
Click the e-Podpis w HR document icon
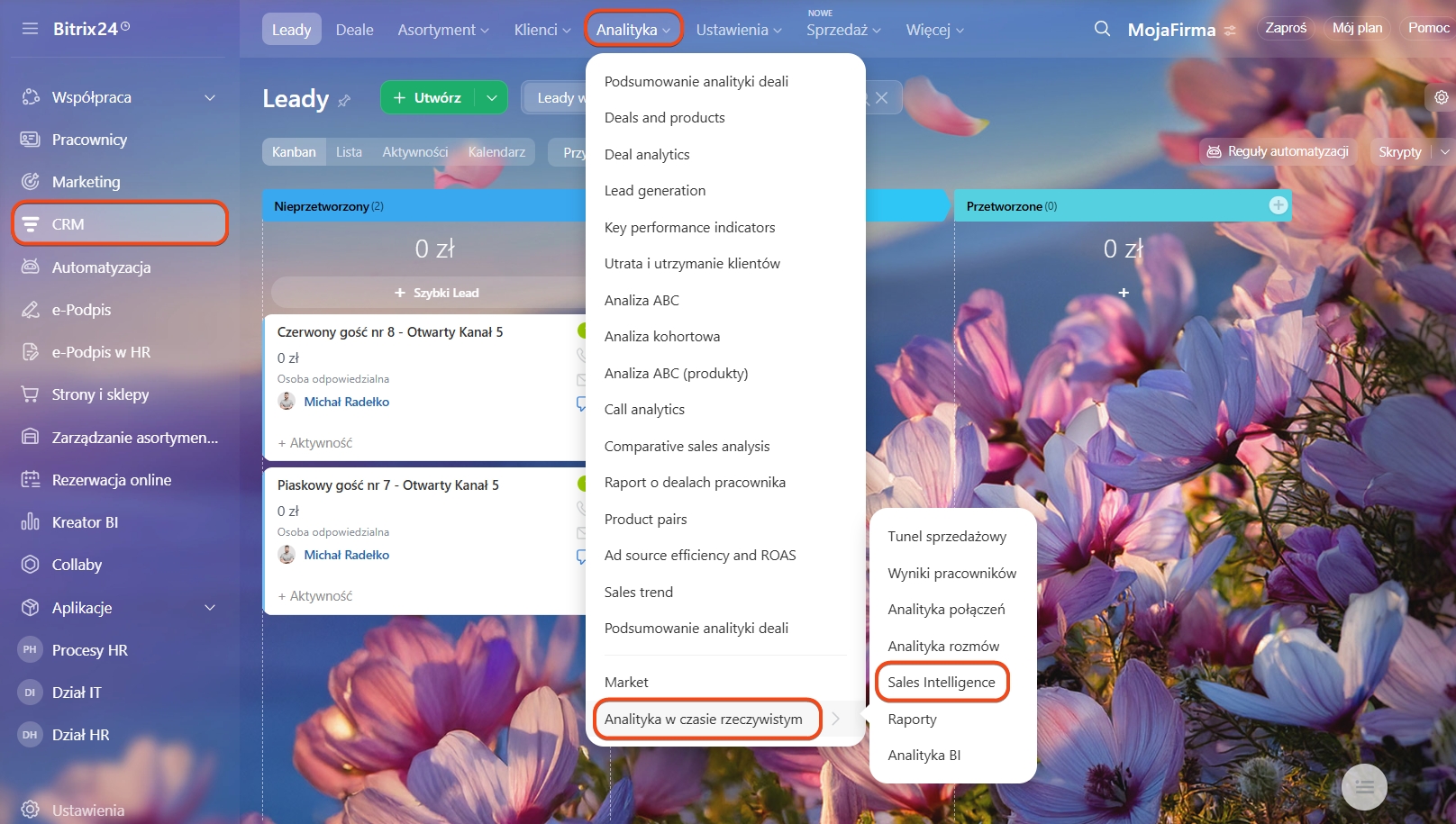coord(31,352)
